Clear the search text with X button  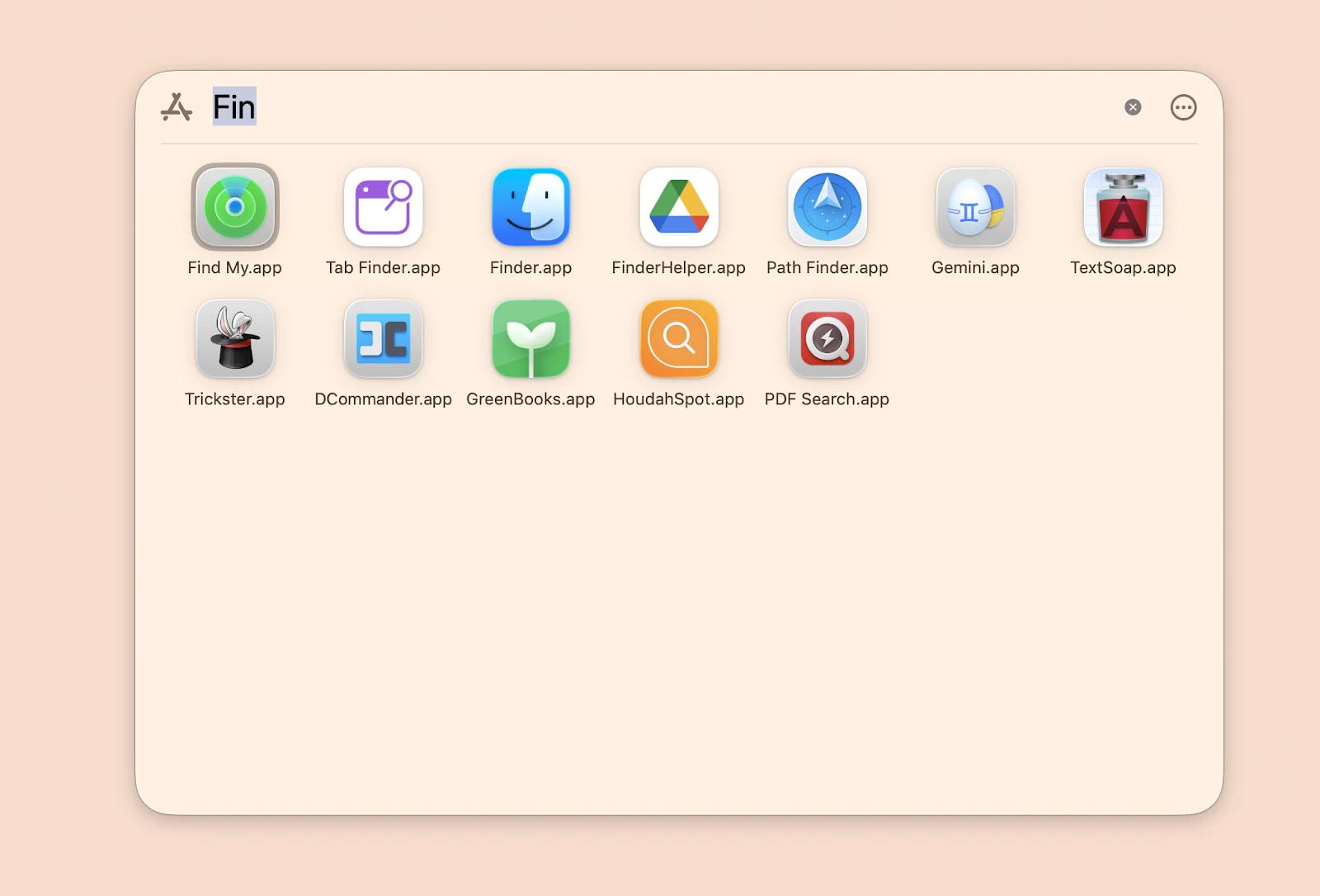pyautogui.click(x=1133, y=107)
